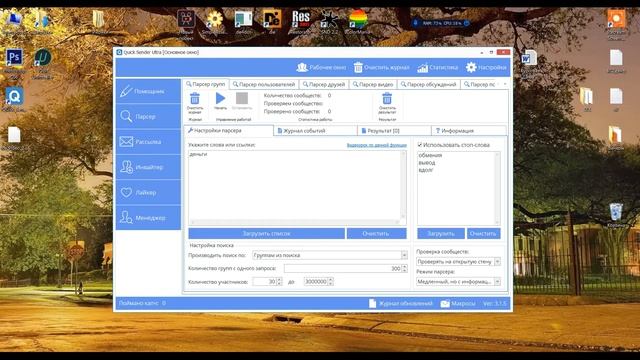Expand the parser tabs overflow arrow

point(505,84)
